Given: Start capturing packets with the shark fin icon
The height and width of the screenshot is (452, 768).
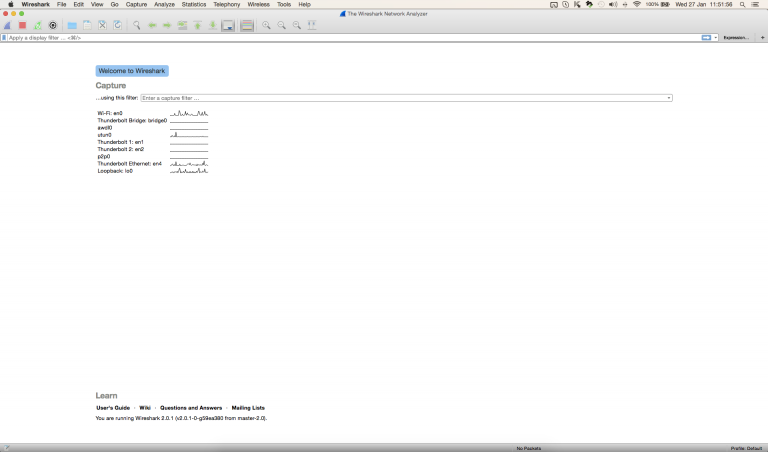Looking at the screenshot, I should (x=7, y=25).
